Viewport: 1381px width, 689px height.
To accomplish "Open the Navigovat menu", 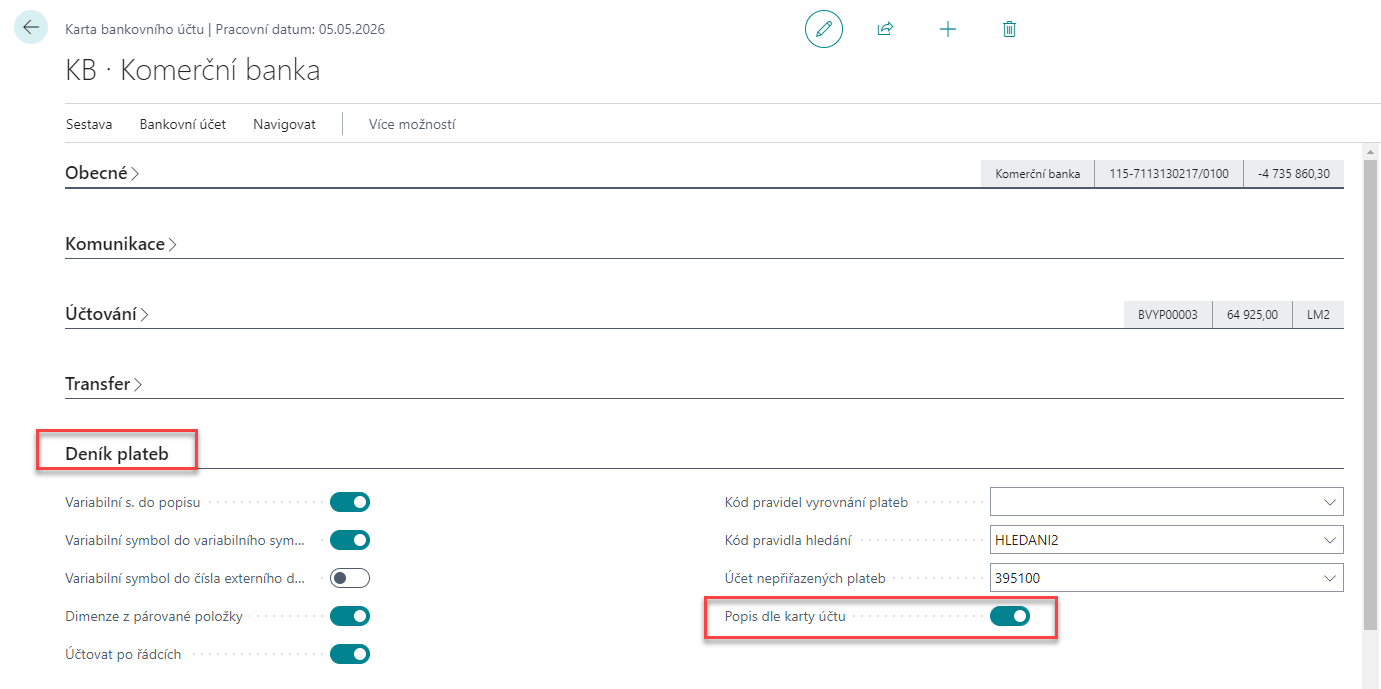I will [x=284, y=124].
